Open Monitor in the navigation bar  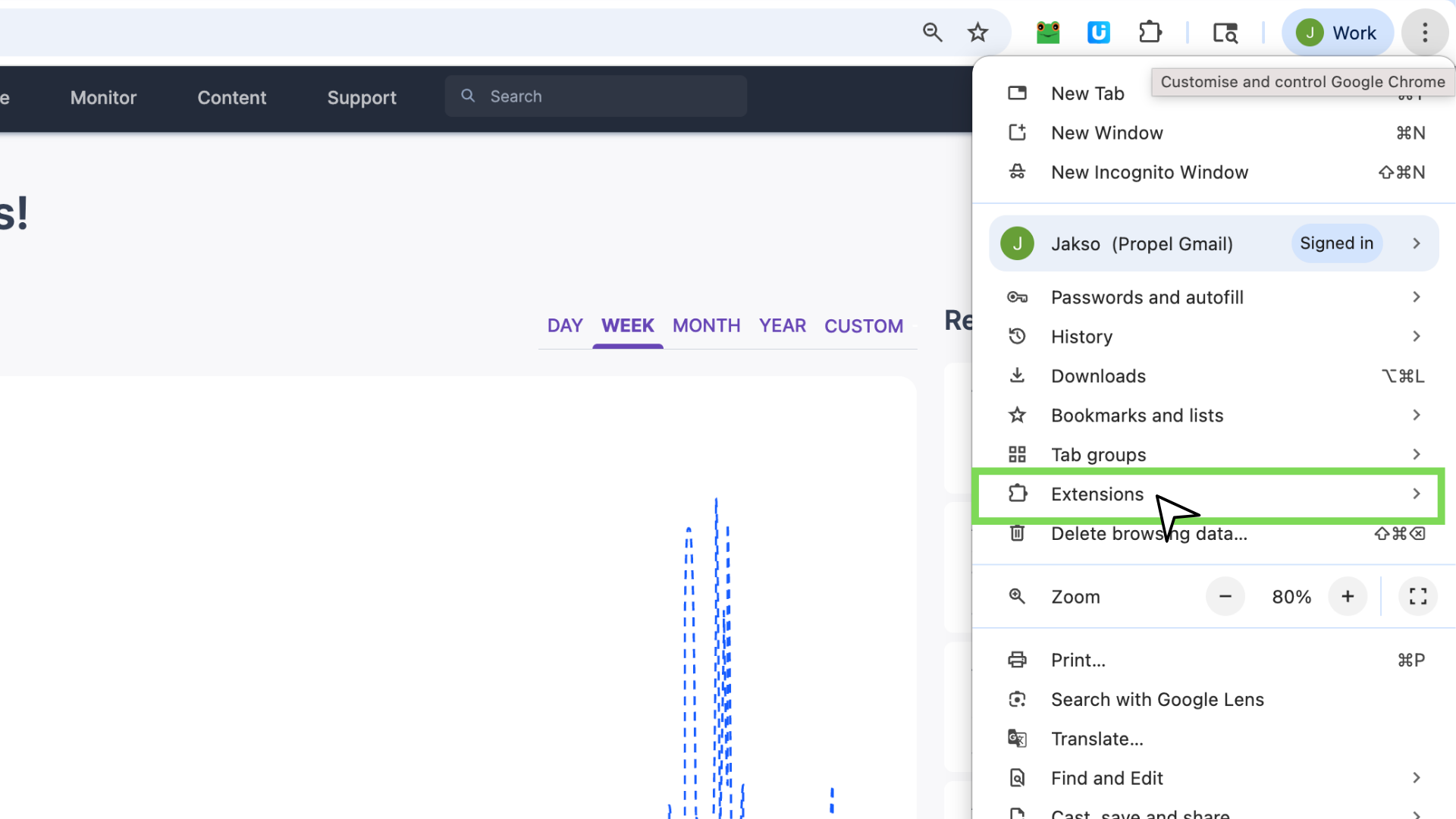(103, 98)
